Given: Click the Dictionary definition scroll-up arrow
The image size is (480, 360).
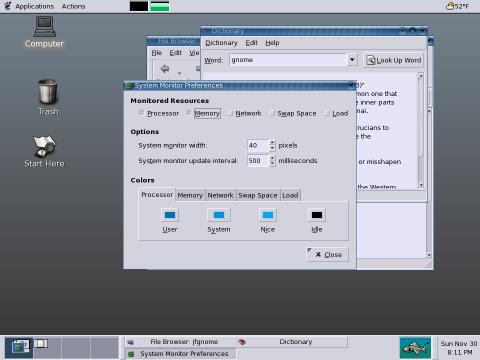Looking at the screenshot, I should [x=421, y=76].
